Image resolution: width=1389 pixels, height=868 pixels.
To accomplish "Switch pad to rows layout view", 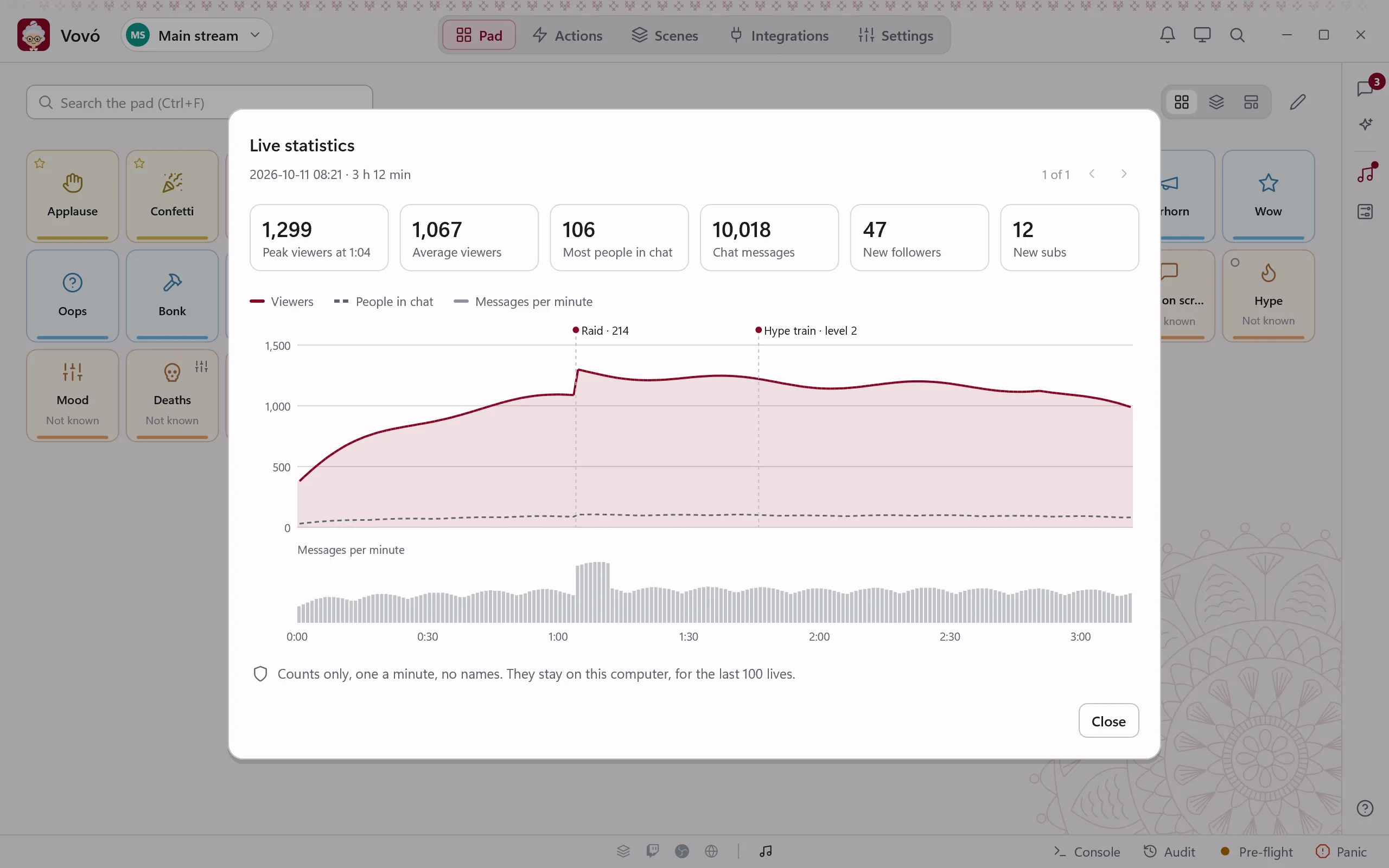I will pos(1251,102).
